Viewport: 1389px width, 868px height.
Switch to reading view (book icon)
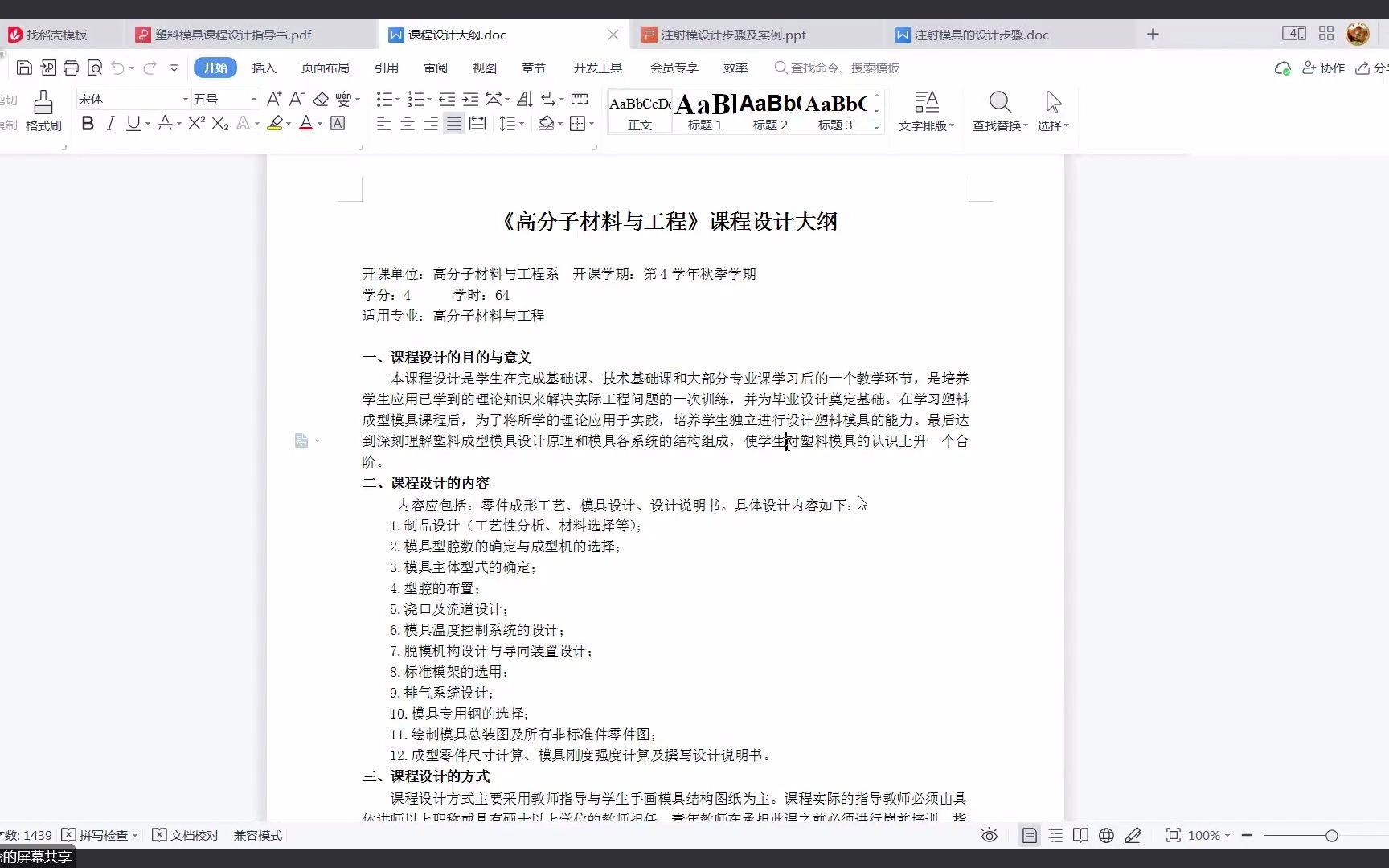pos(1081,836)
